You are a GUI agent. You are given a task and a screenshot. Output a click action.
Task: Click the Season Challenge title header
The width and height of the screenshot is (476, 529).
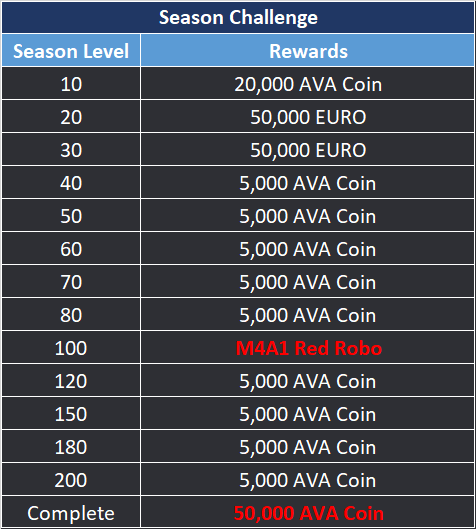[238, 17]
